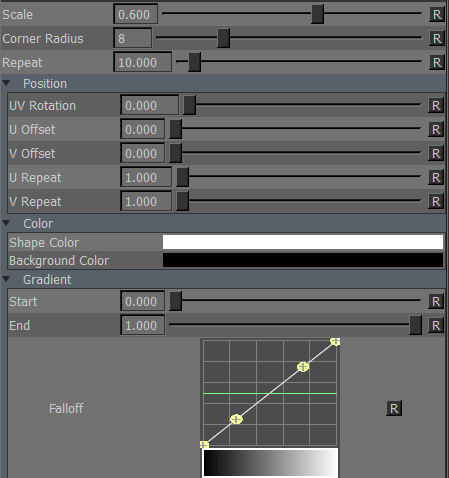Reset the Scale value with R button
This screenshot has width=449, height=478.
click(437, 15)
